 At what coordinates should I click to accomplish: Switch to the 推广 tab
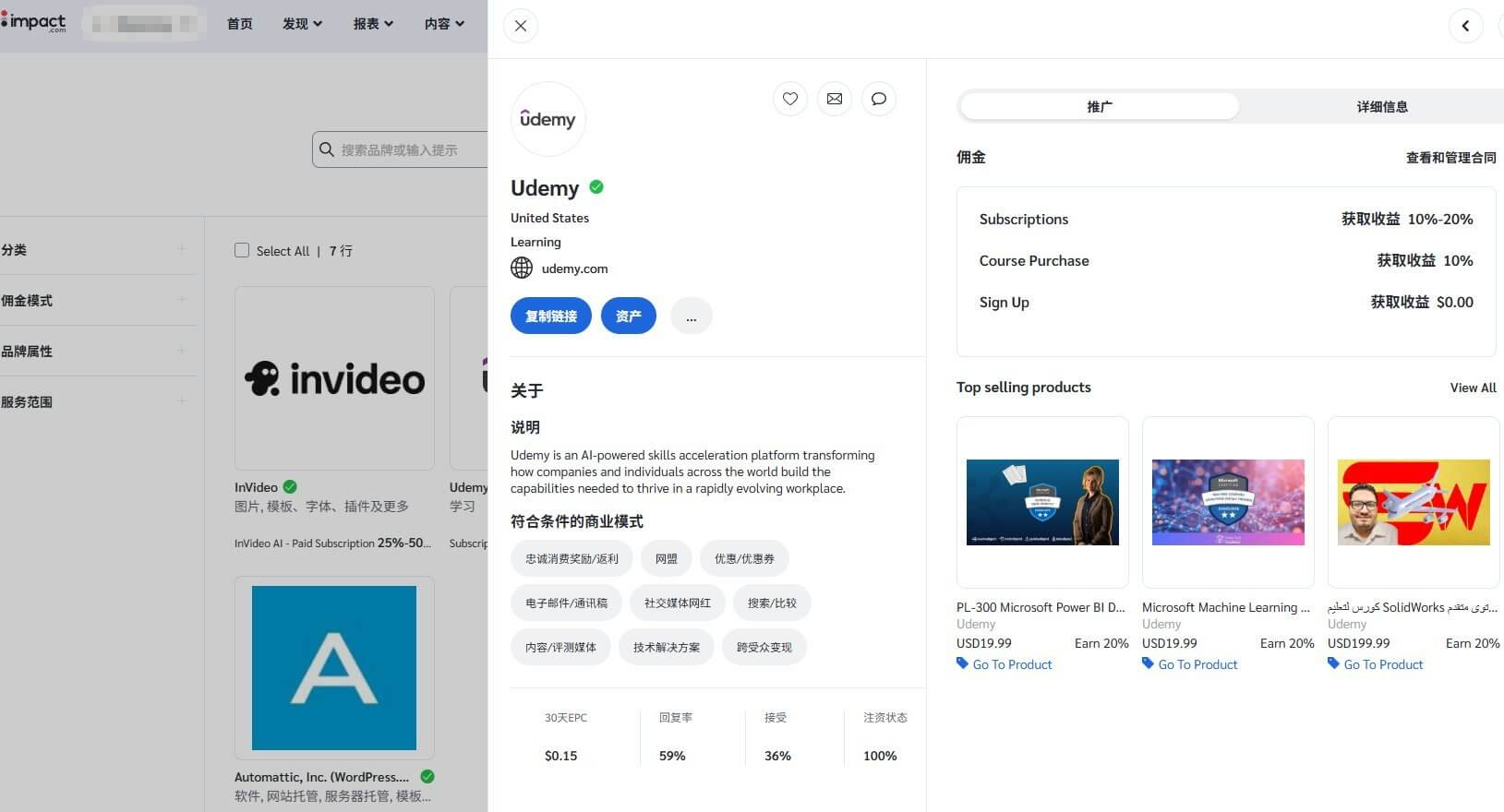pos(1100,106)
